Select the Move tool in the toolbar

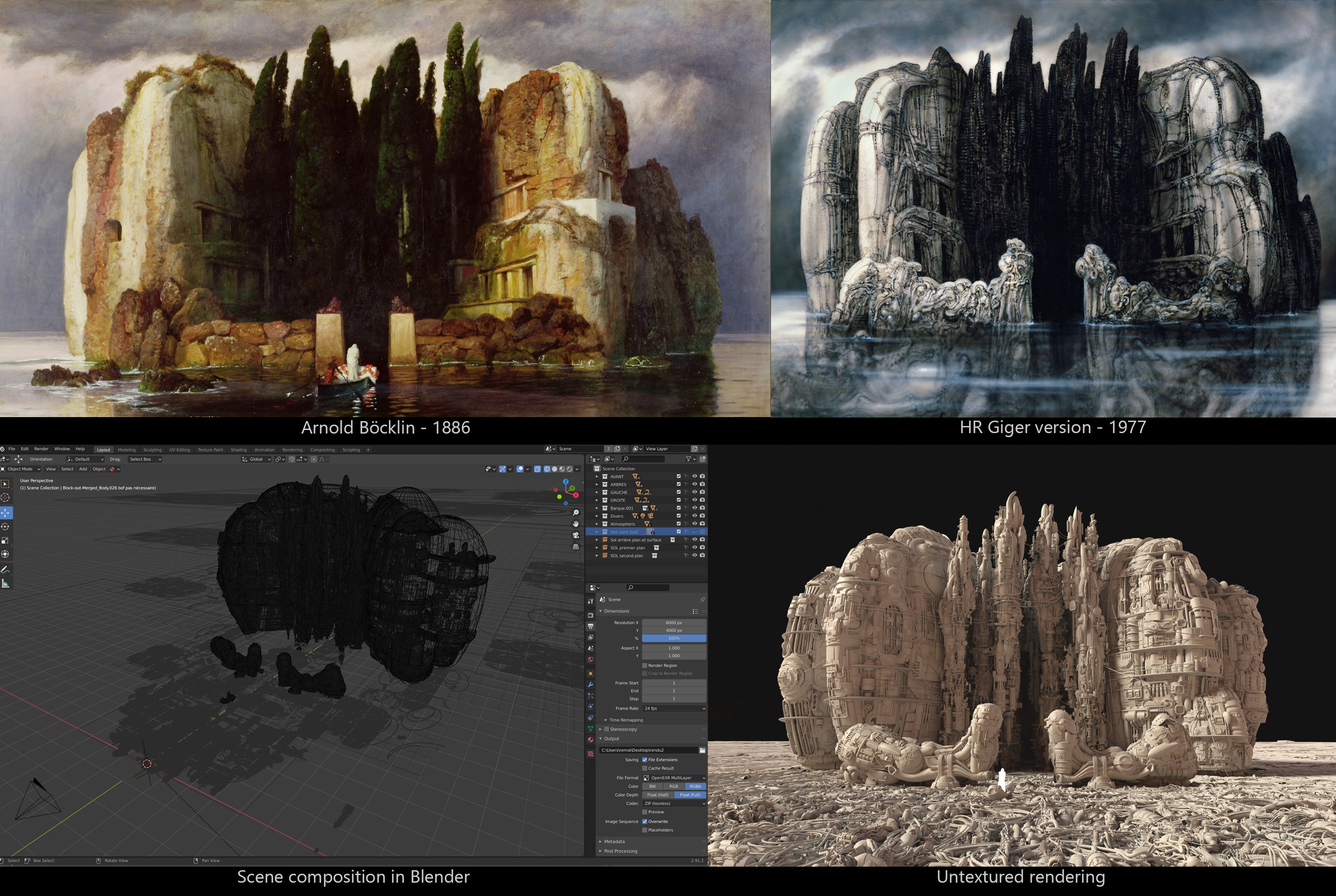pyautogui.click(x=5, y=513)
